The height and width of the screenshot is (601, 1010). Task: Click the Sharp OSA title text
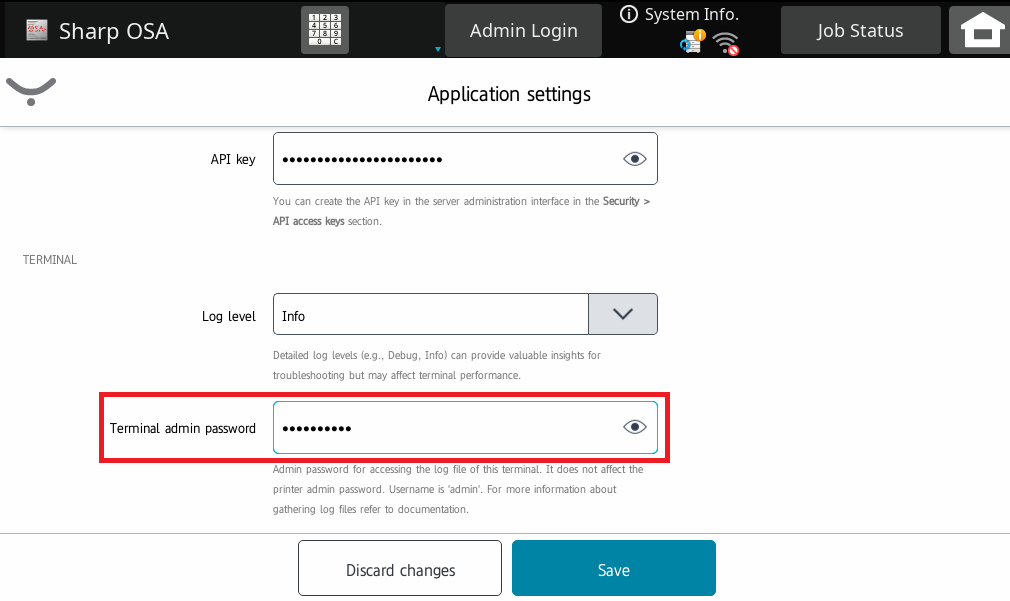click(113, 31)
